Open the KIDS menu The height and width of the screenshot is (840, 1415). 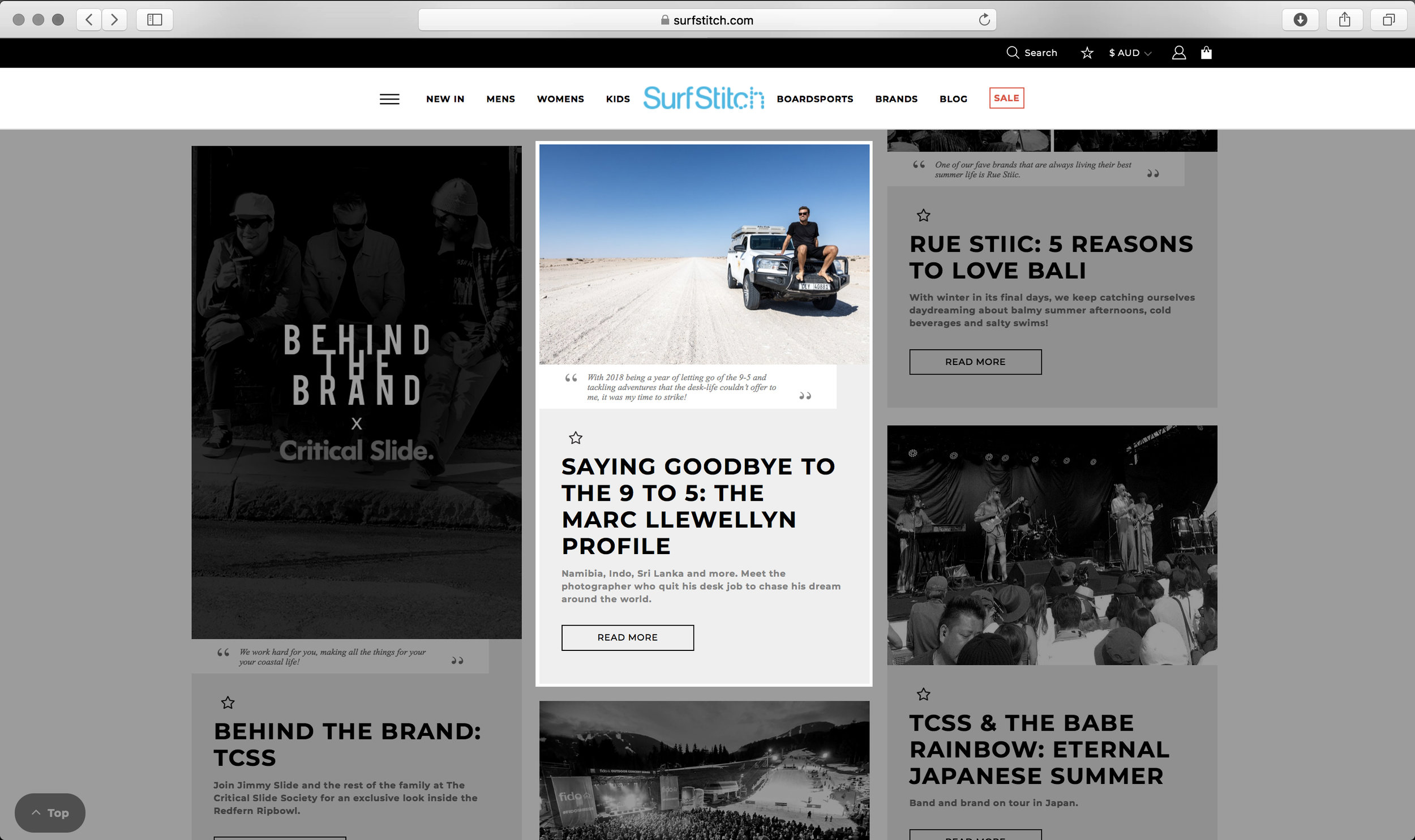pyautogui.click(x=618, y=99)
